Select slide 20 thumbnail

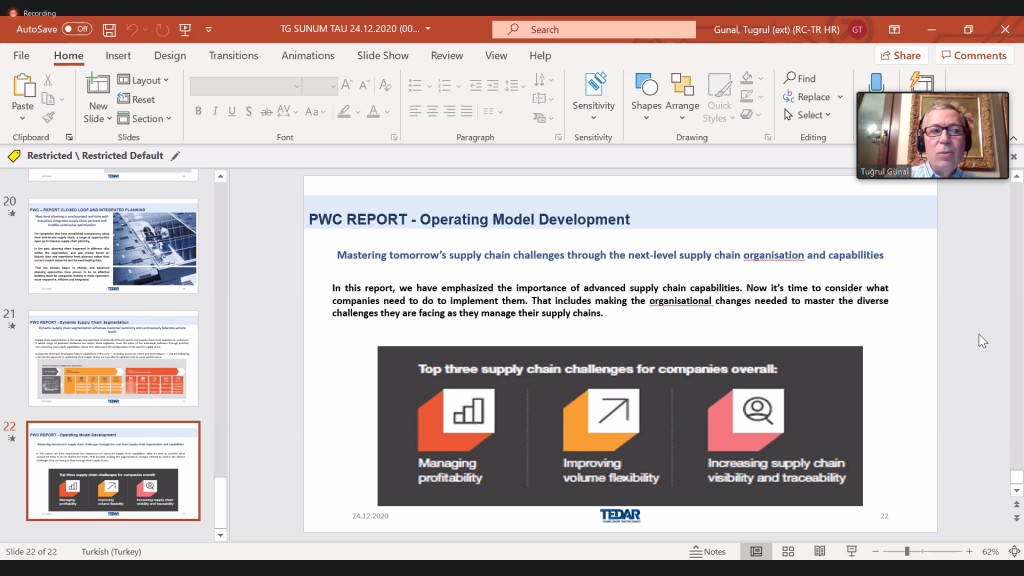tap(113, 246)
